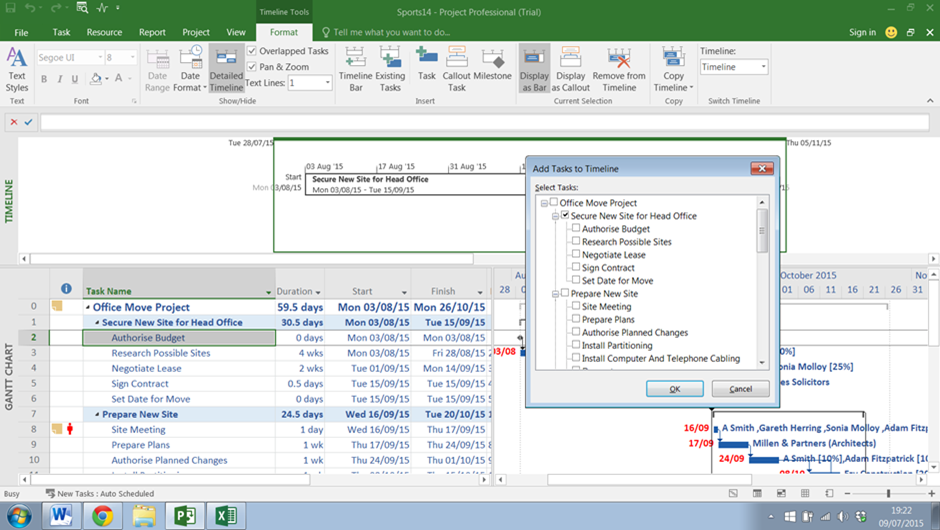Open the Switch Timeline dropdown
This screenshot has width=940, height=530.
coord(763,67)
